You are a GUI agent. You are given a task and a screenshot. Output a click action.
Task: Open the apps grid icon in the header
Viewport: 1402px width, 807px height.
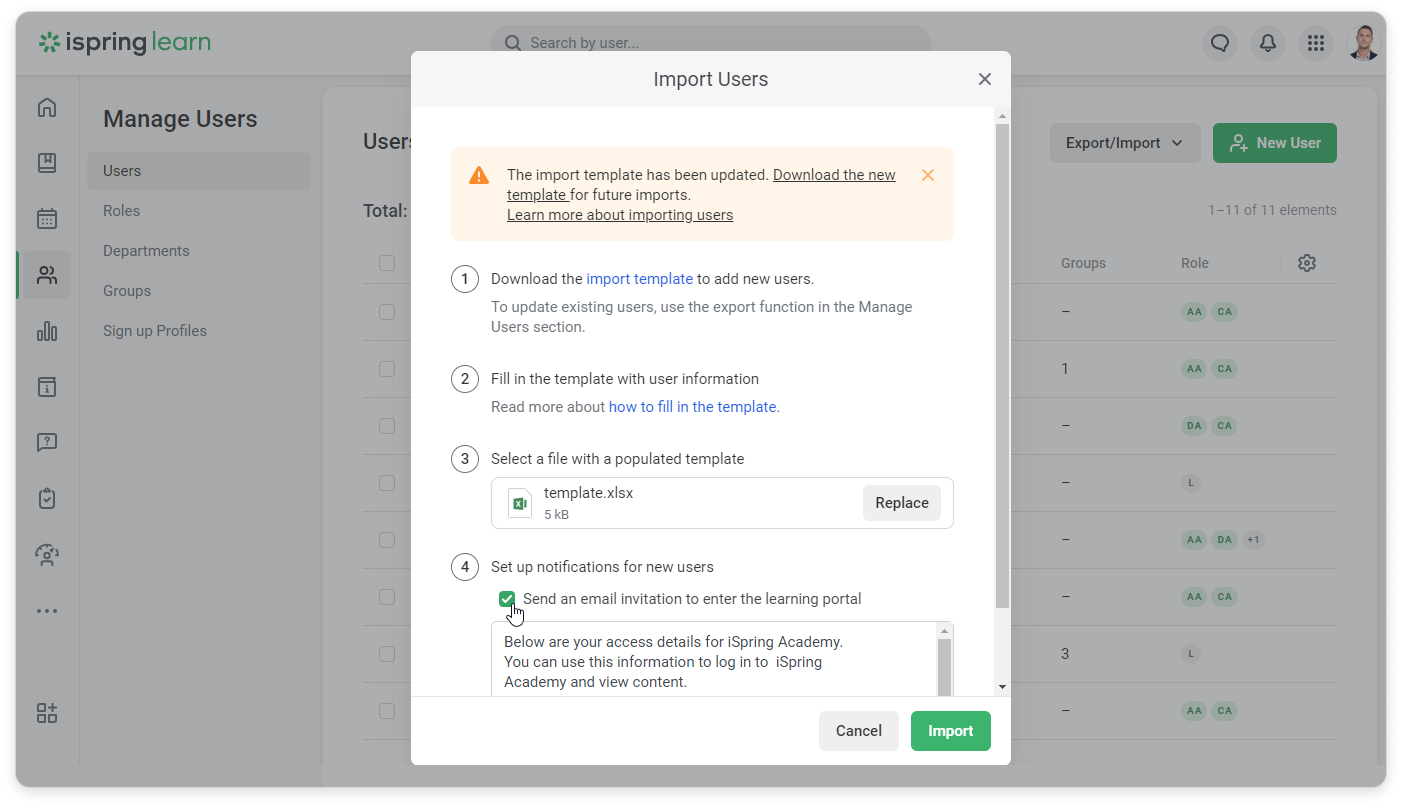(1316, 43)
